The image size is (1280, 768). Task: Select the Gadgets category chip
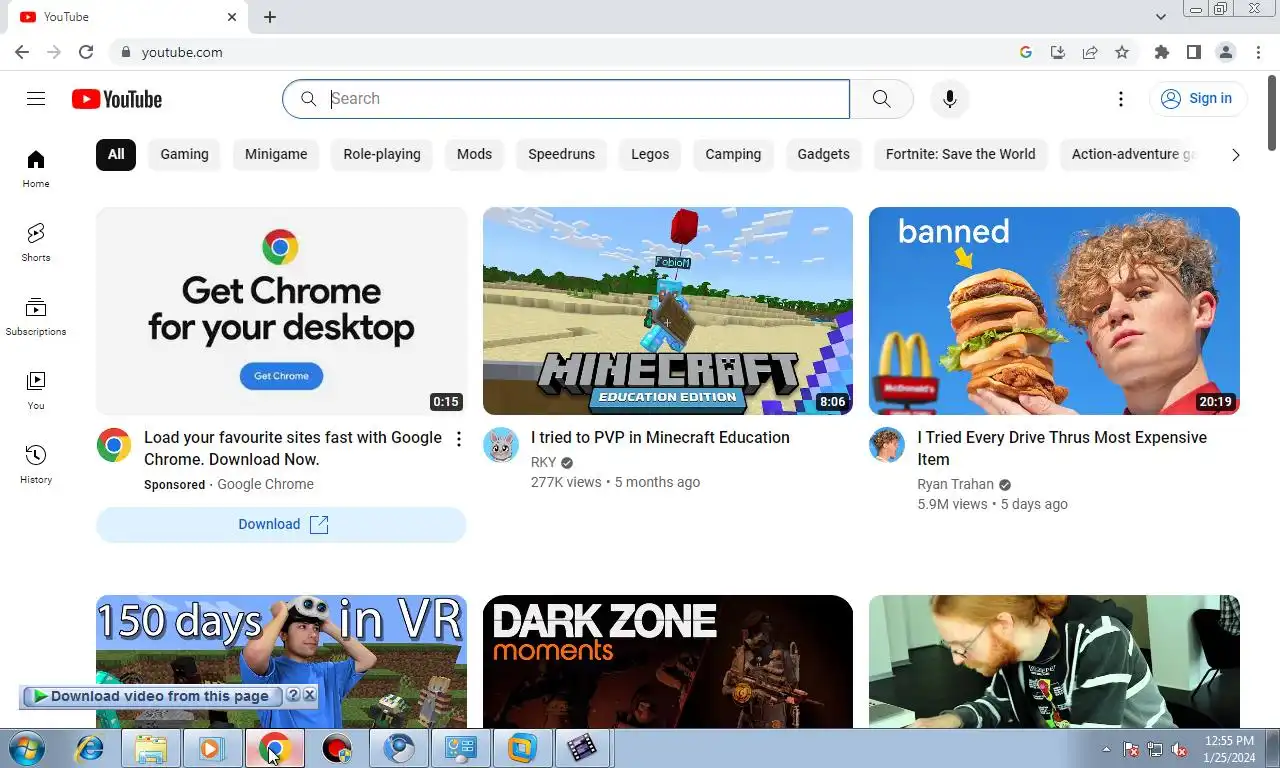coord(824,154)
